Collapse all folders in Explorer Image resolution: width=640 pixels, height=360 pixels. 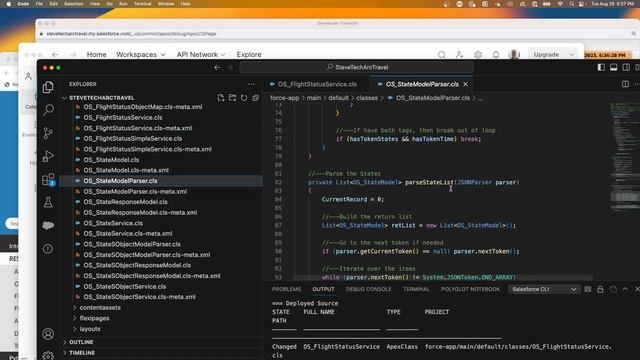(x=255, y=98)
